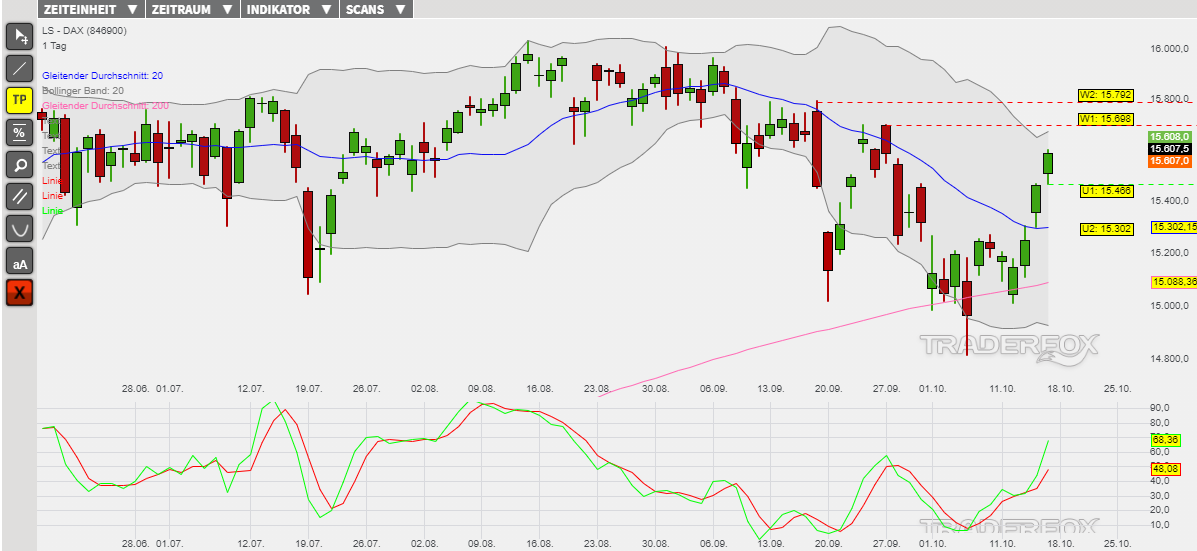Screen dimensions: 1197x551
Task: Click the Bollinger Band: 20 label
Action: click(x=83, y=90)
